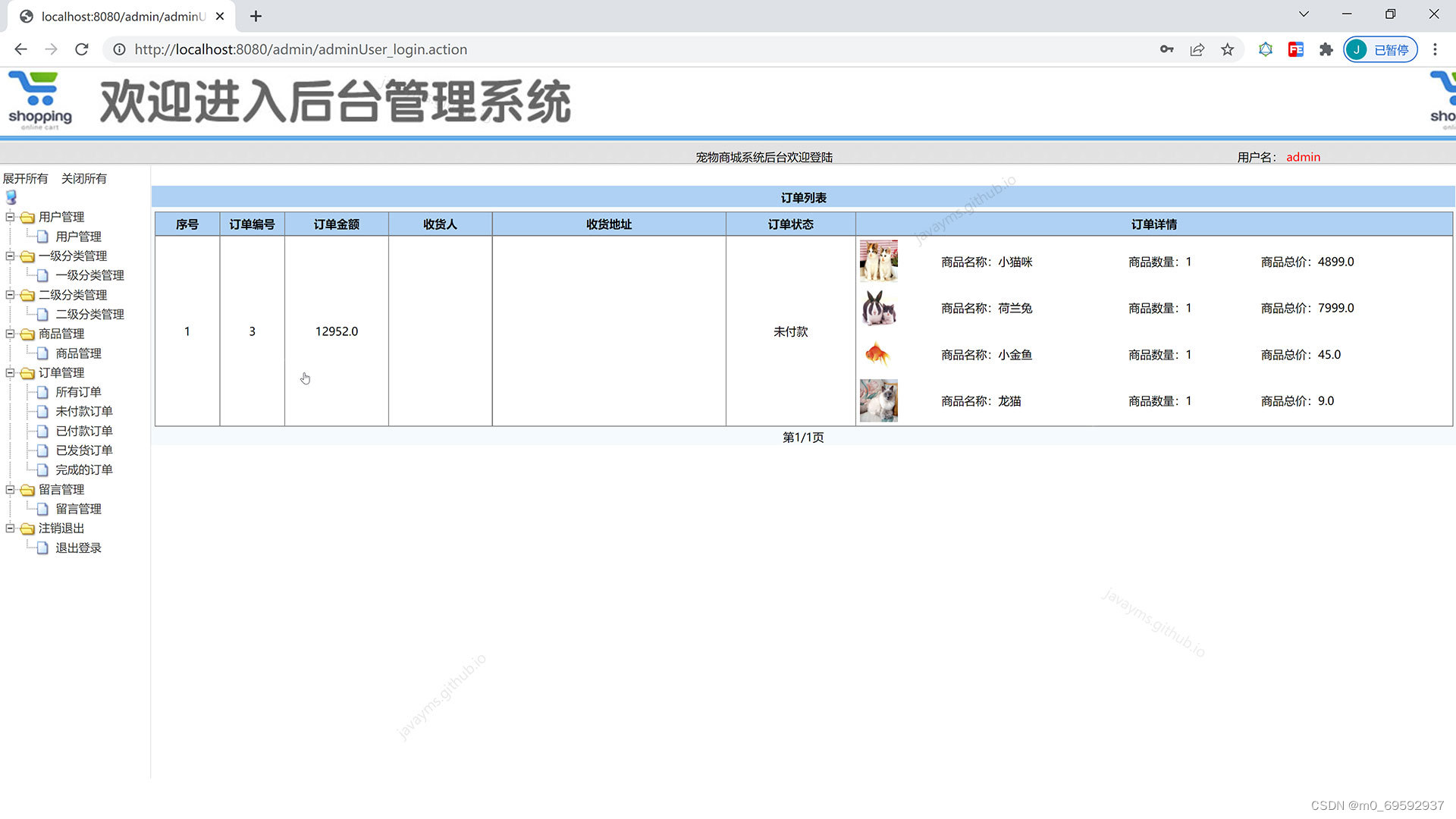The image size is (1456, 819).
Task: Open the Chrome three-dot menu
Action: (1435, 49)
